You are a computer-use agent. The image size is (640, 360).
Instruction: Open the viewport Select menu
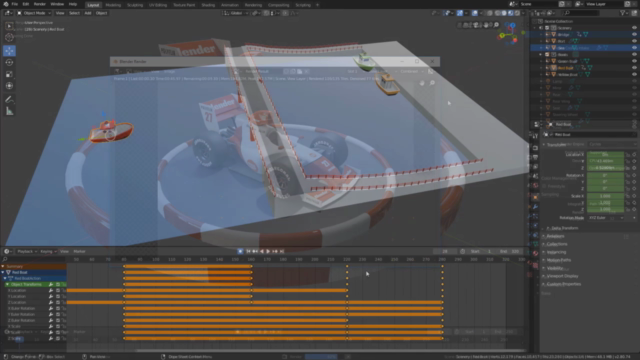pyautogui.click(x=74, y=13)
